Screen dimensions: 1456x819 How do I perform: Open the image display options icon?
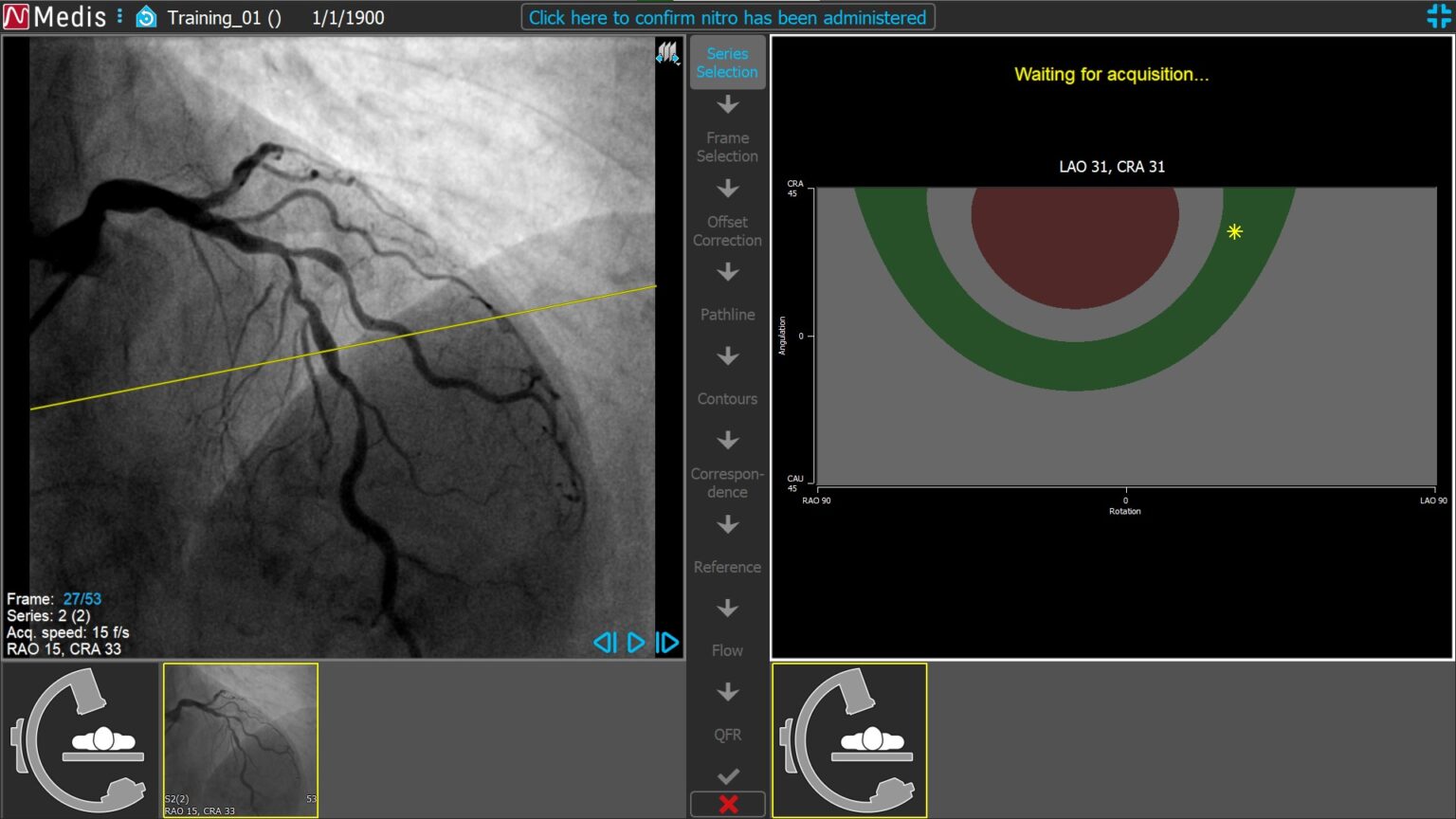[667, 53]
